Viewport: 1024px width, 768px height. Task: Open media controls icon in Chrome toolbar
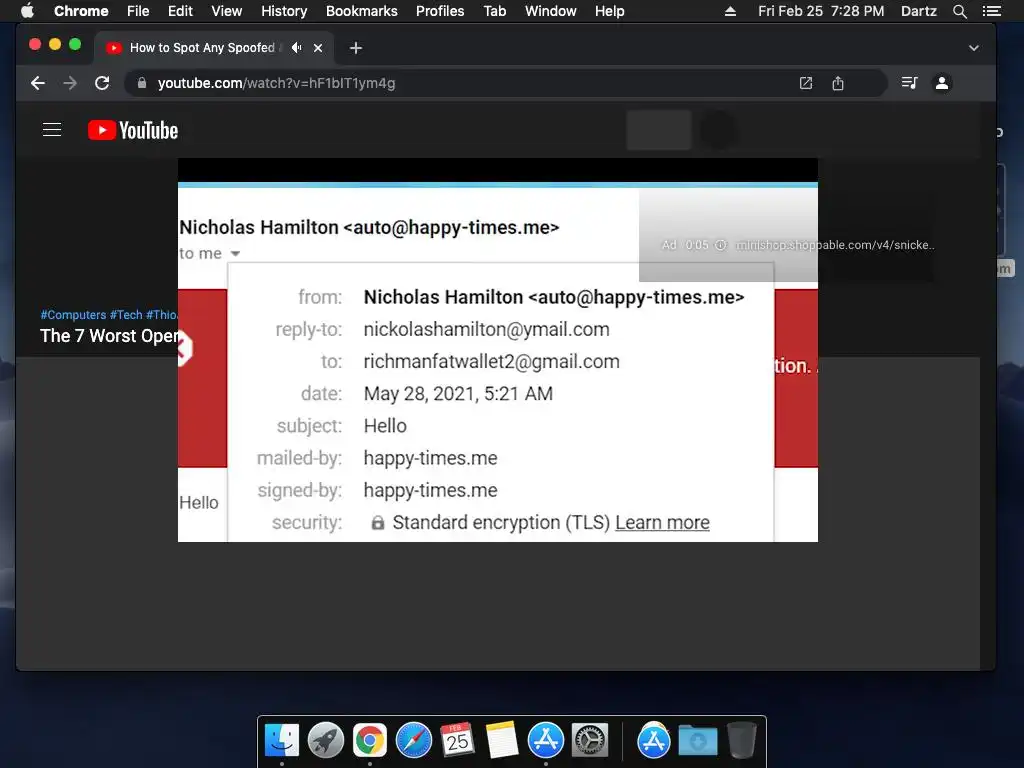909,83
